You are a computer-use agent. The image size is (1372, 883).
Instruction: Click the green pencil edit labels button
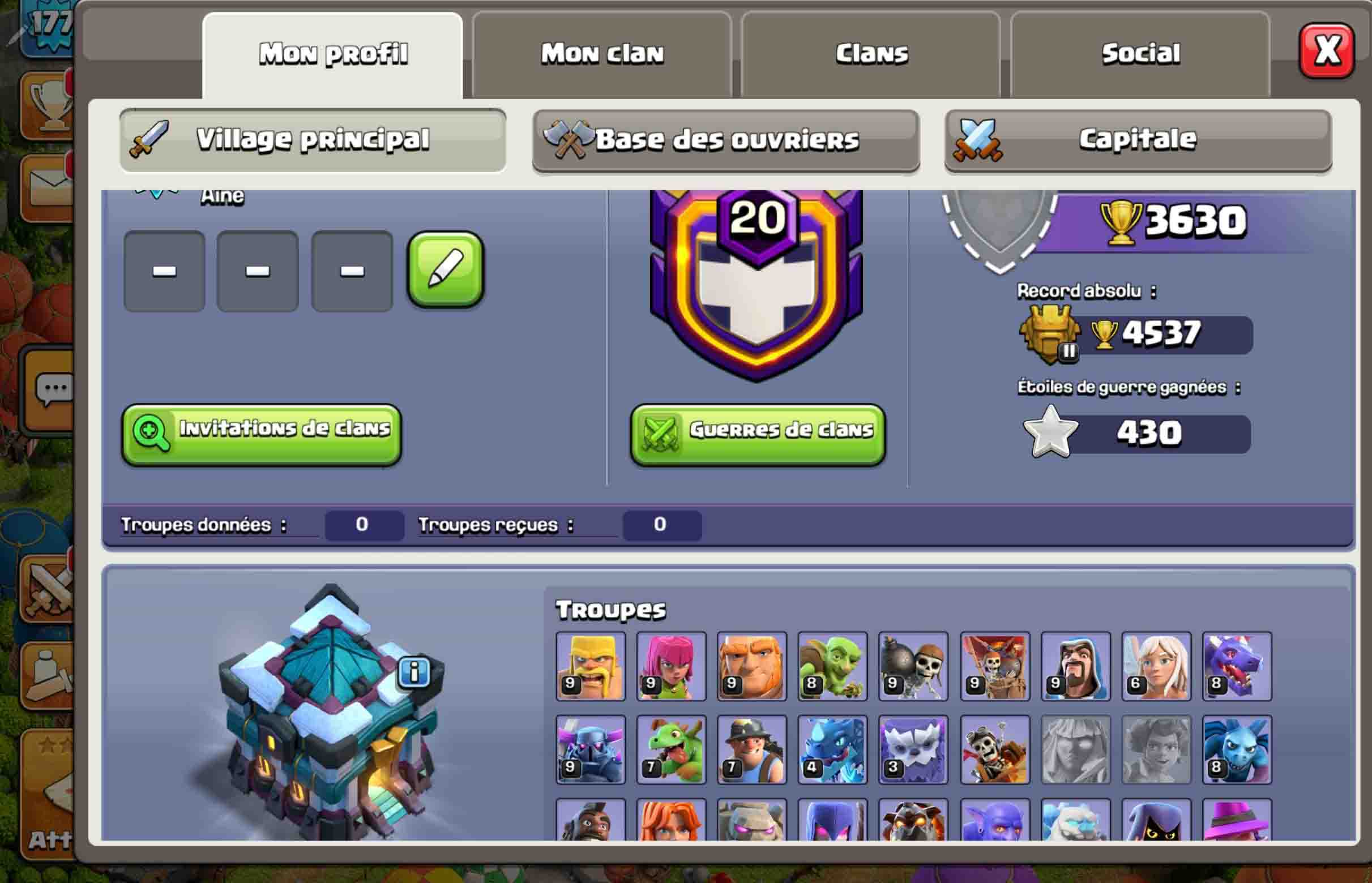tap(445, 269)
